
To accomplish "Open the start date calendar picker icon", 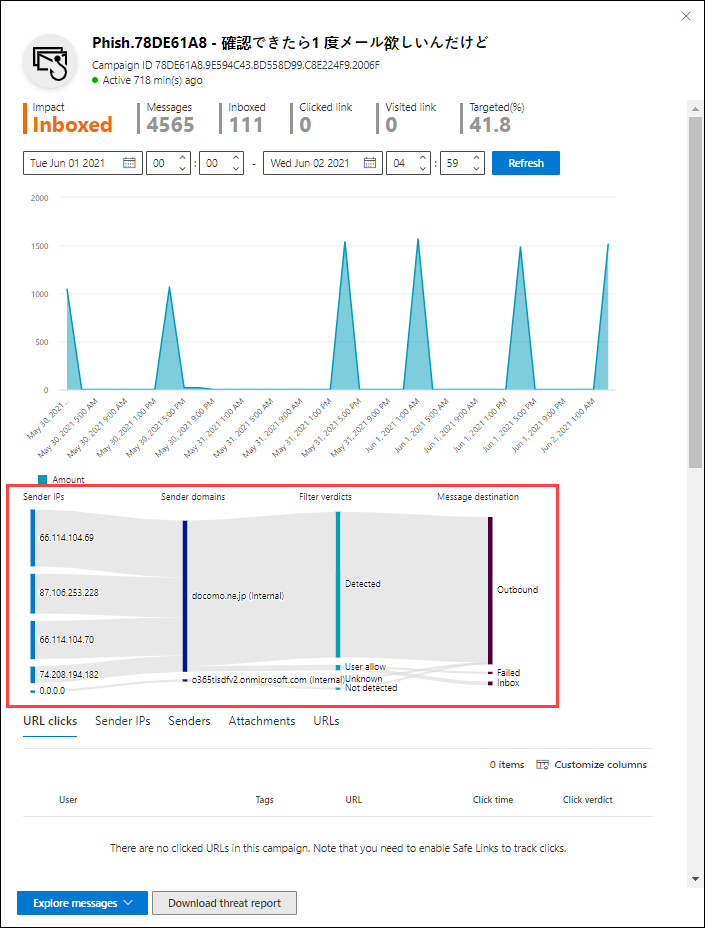I will [x=129, y=163].
